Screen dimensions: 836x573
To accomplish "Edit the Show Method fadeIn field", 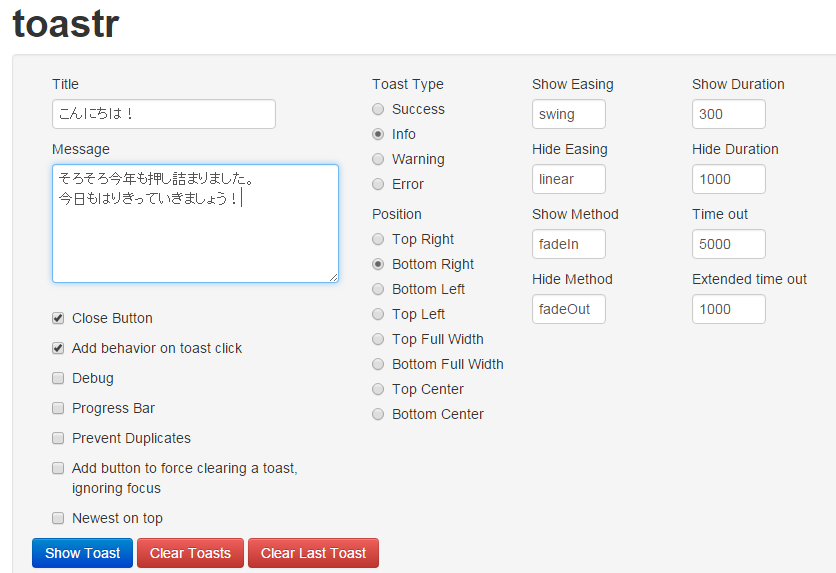I will tap(569, 244).
